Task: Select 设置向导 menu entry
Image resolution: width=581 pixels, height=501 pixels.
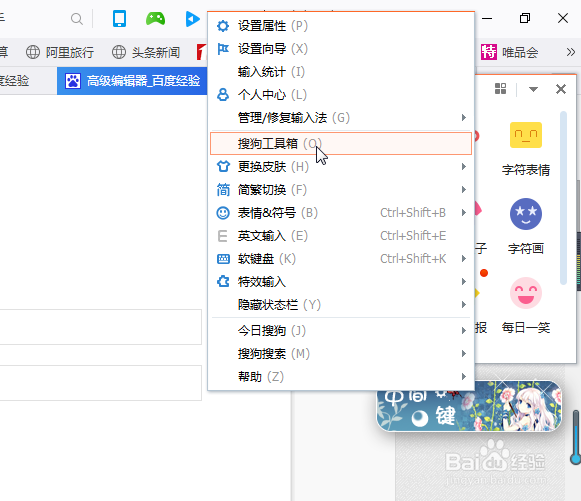Action: pyautogui.click(x=341, y=49)
